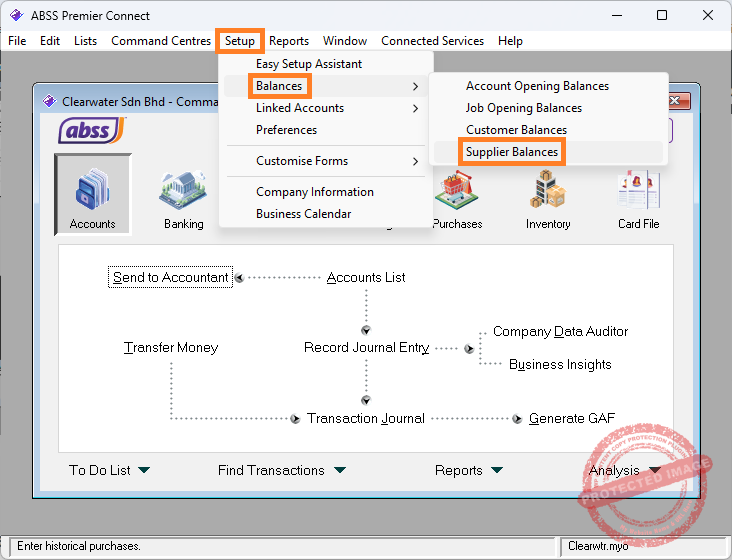Open the File menu
This screenshot has width=732, height=560.
(x=17, y=41)
